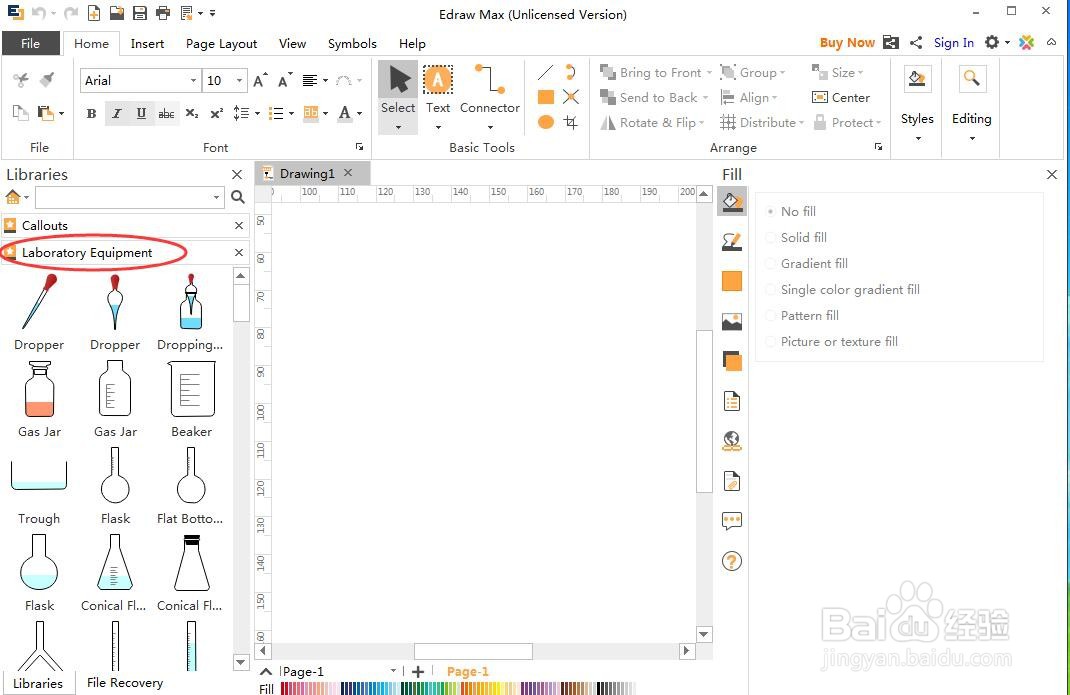1070x695 pixels.
Task: Click the library search magnifier icon
Action: tap(237, 197)
